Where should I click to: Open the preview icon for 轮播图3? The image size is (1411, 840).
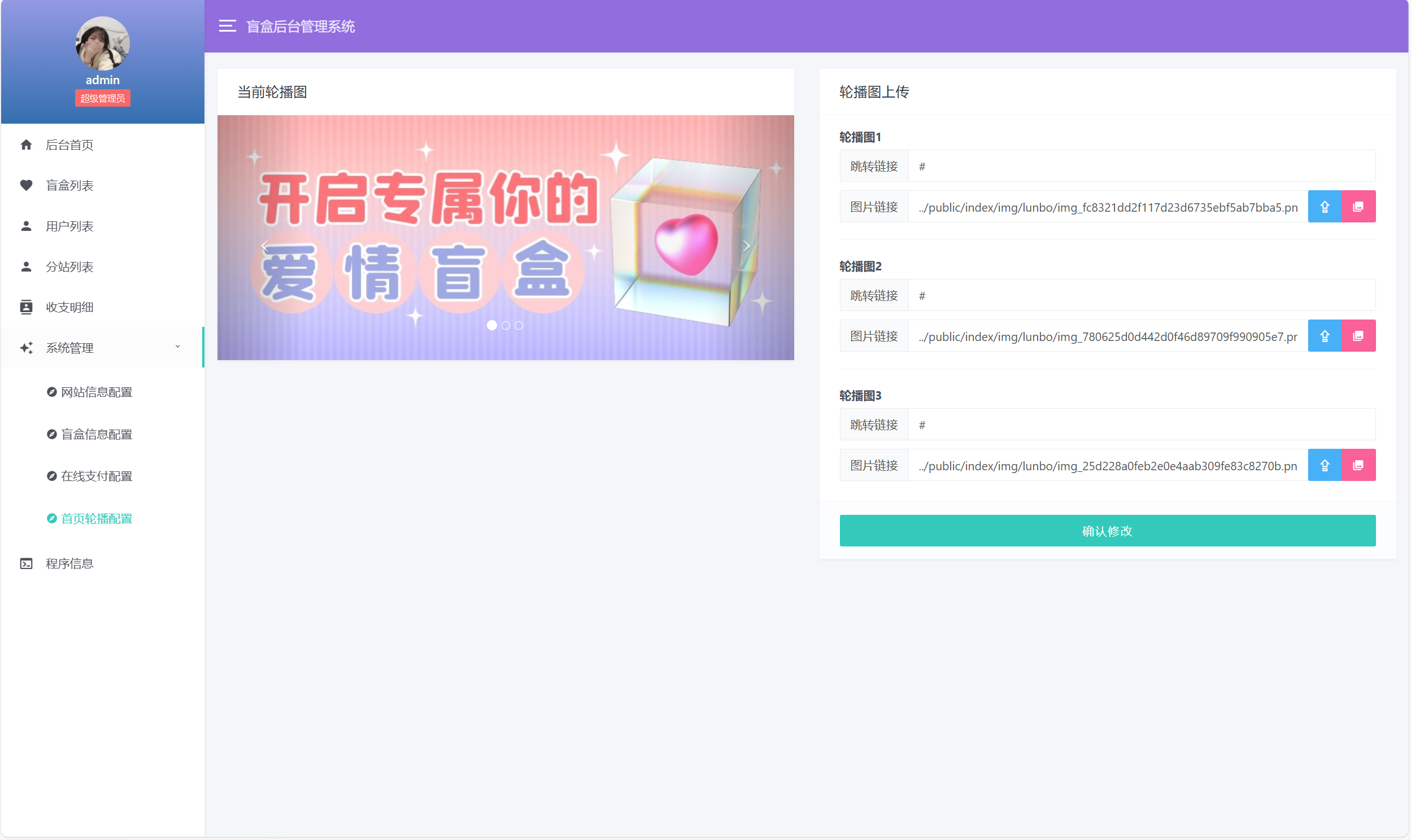[x=1359, y=465]
